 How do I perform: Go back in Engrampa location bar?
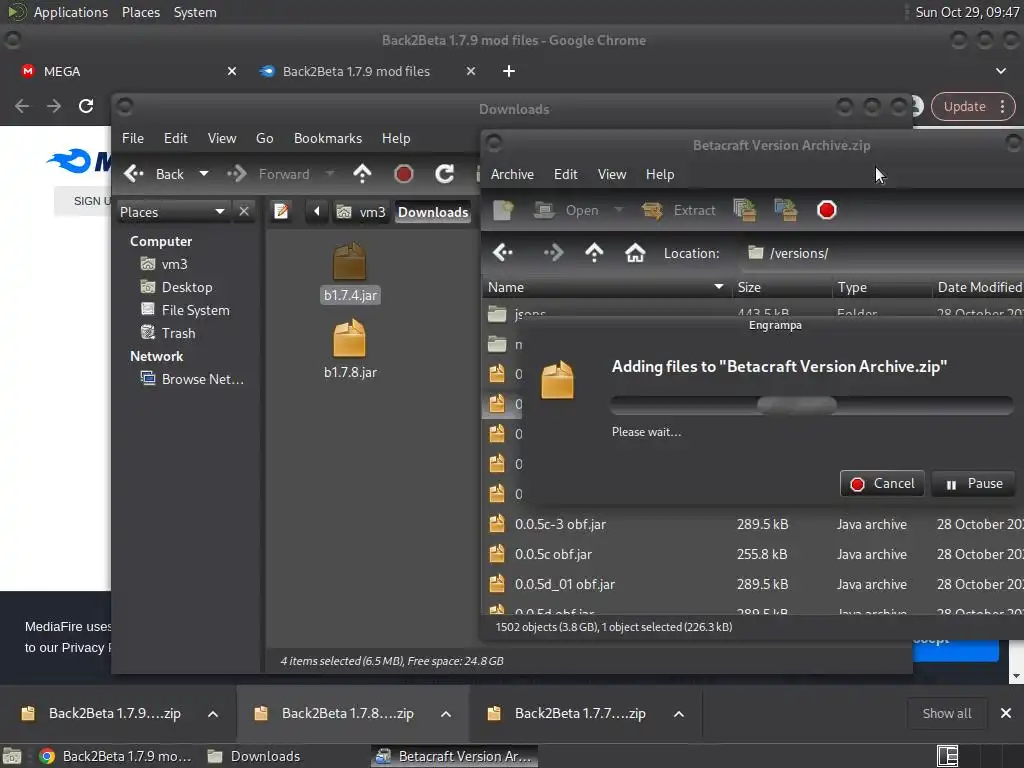[503, 253]
